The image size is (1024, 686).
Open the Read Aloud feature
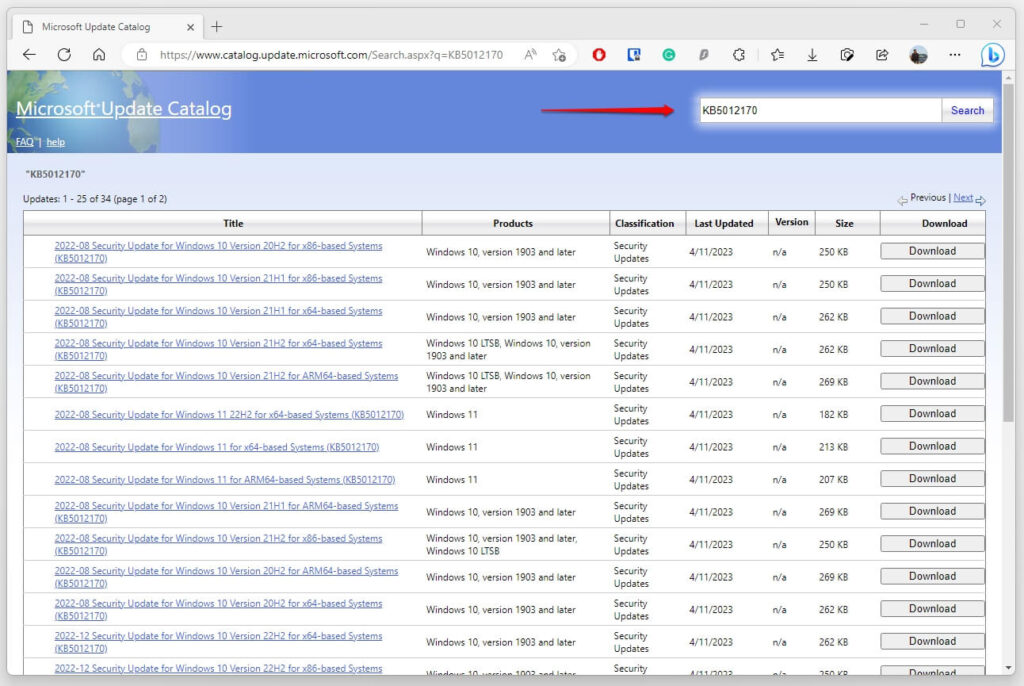pyautogui.click(x=530, y=55)
